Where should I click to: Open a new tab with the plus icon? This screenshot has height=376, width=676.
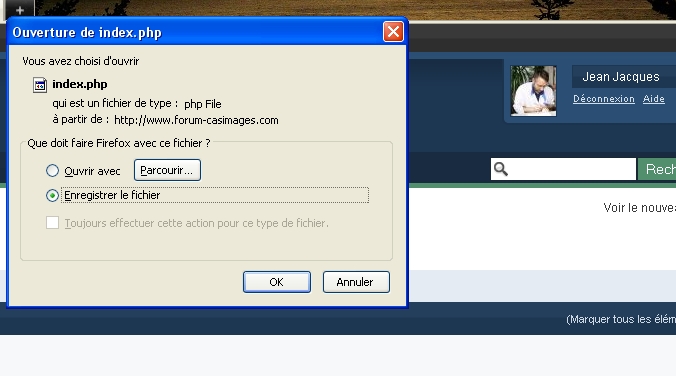click(x=19, y=10)
